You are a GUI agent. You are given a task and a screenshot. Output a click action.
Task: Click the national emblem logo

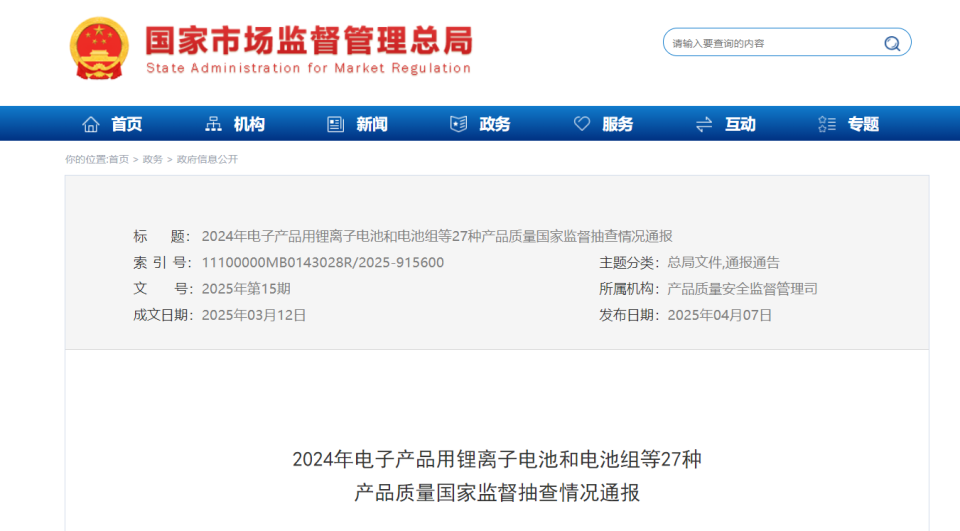tap(99, 48)
